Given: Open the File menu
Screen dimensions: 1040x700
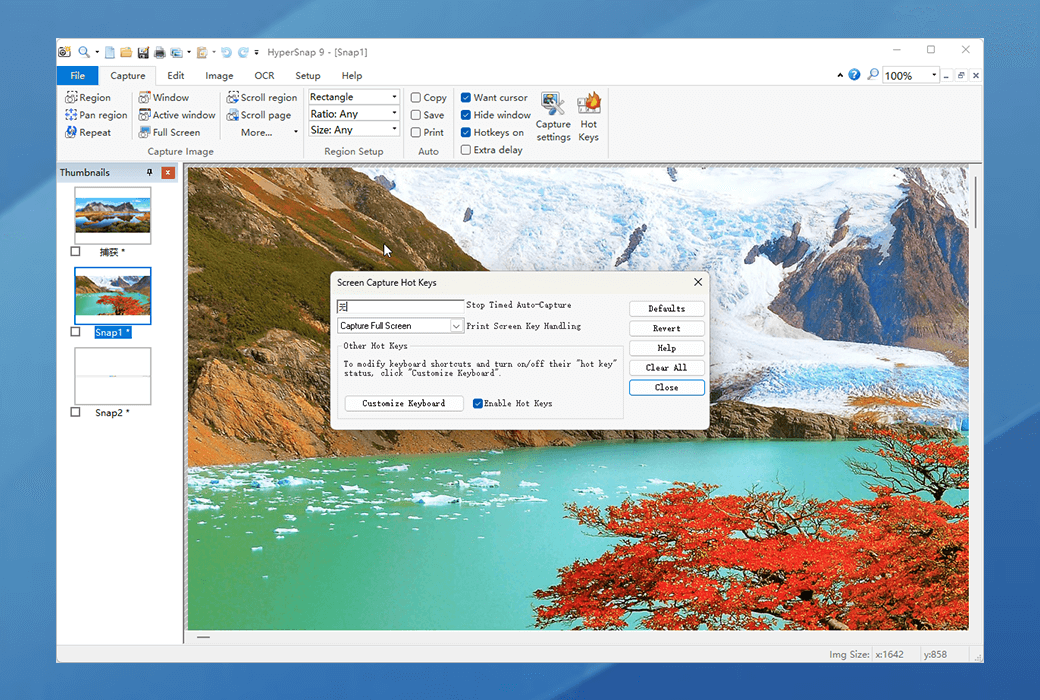Looking at the screenshot, I should pos(78,75).
